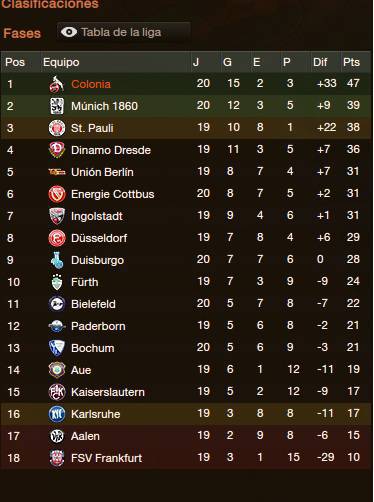
Task: Click the Equipo column header
Action: pos(61,62)
